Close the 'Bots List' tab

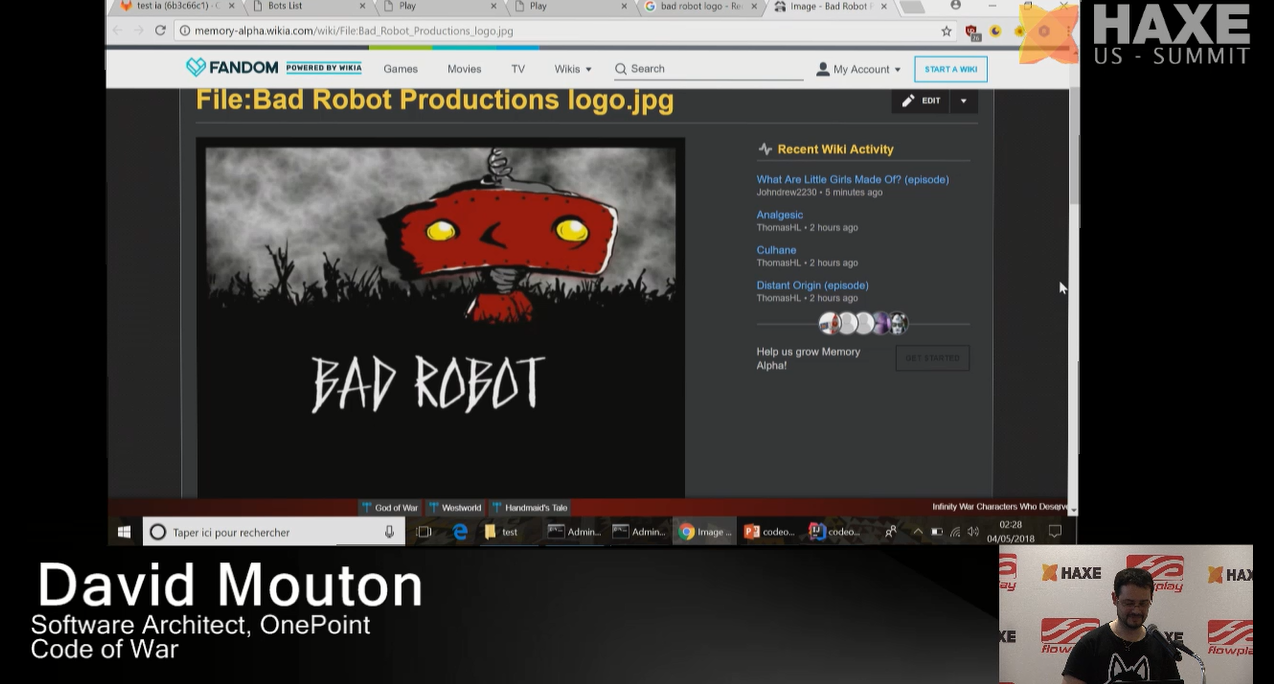[x=362, y=6]
